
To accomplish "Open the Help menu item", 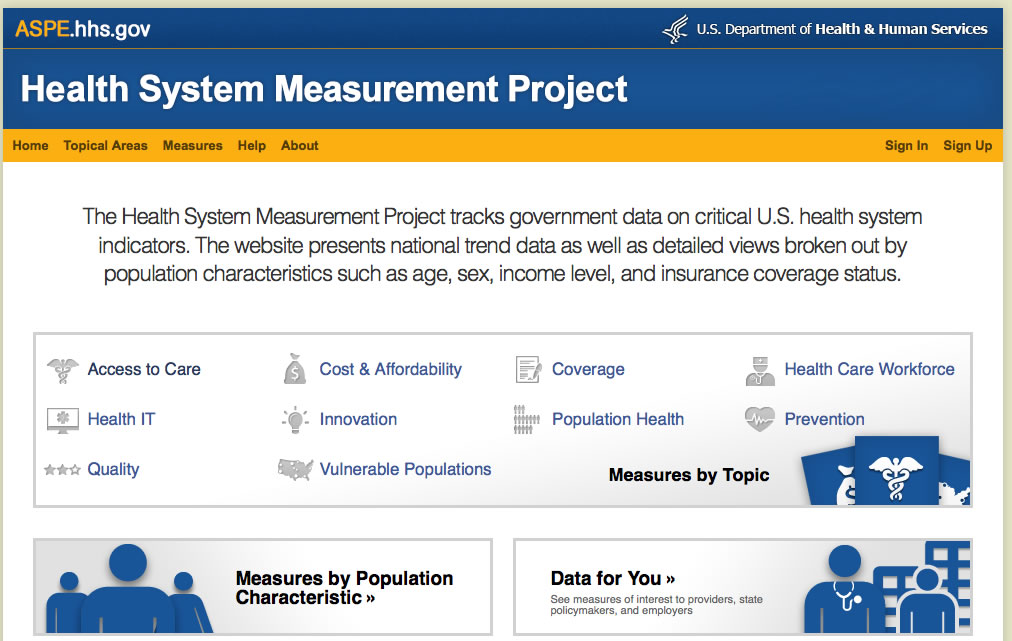I will click(252, 146).
